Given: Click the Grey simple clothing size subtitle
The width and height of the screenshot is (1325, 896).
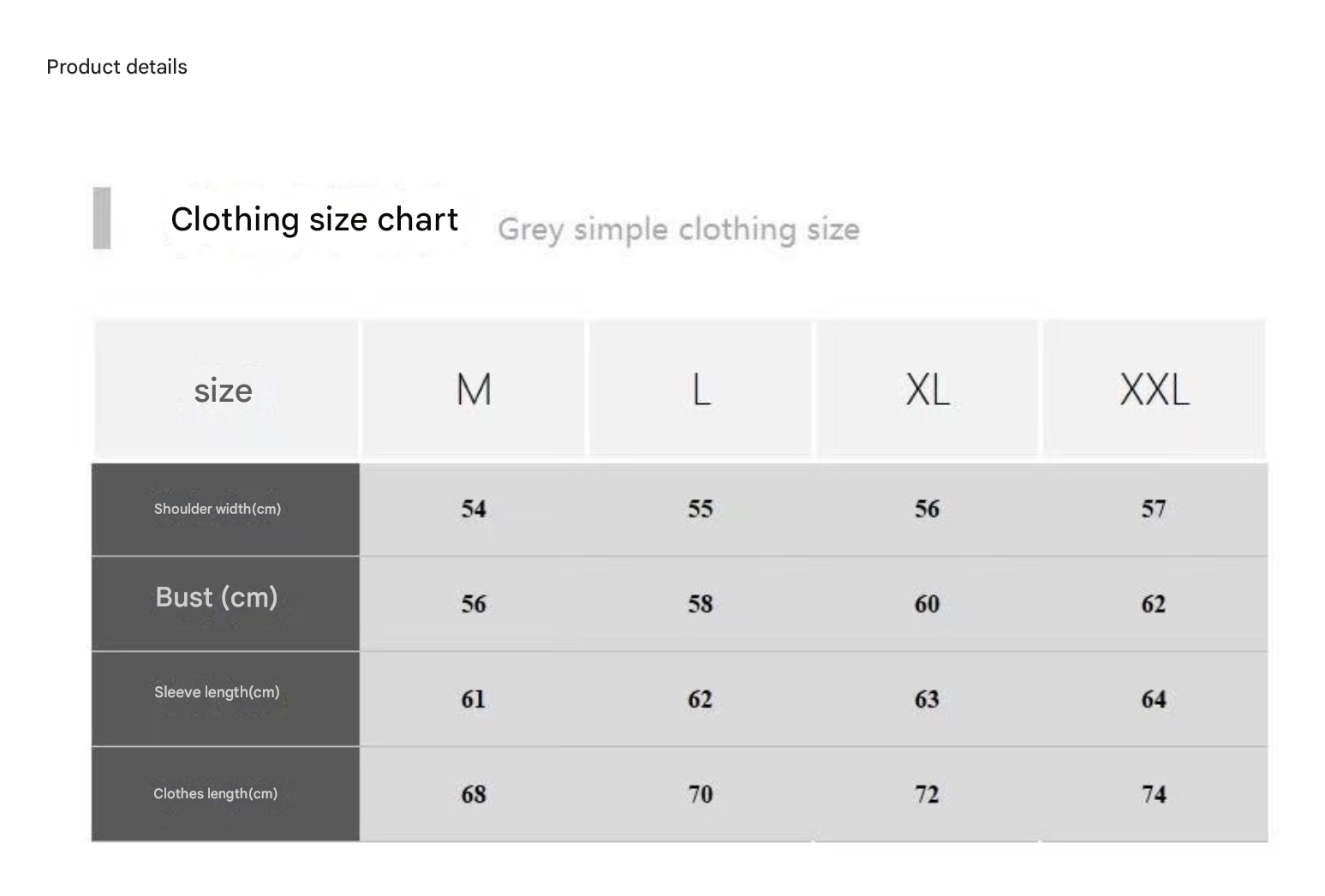Looking at the screenshot, I should (x=678, y=230).
